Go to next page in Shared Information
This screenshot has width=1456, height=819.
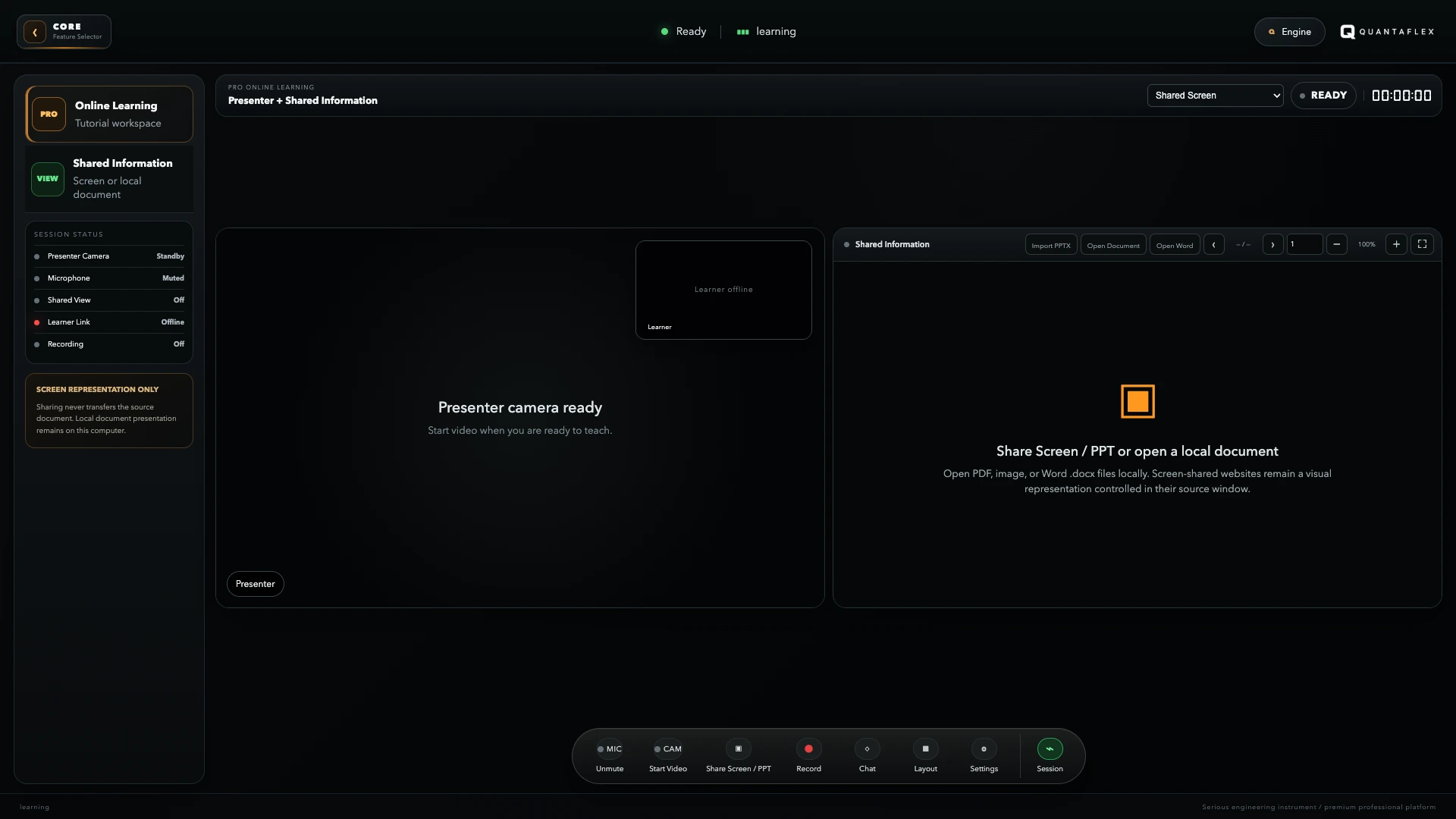[x=1272, y=244]
